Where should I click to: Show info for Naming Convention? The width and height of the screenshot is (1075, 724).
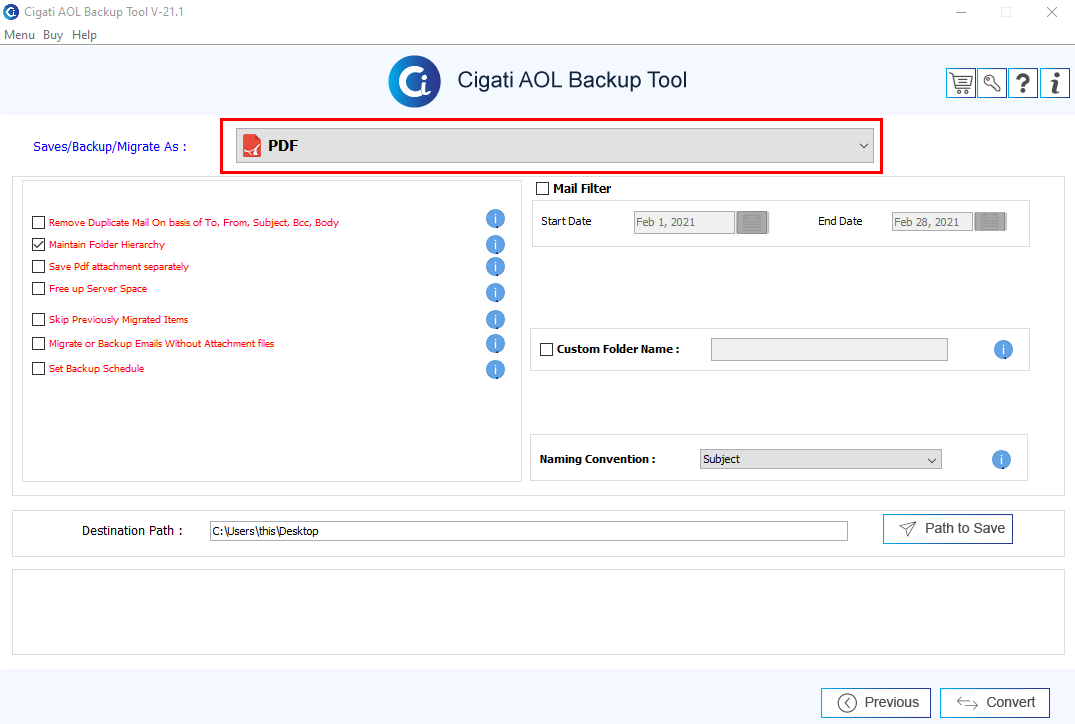tap(1001, 459)
